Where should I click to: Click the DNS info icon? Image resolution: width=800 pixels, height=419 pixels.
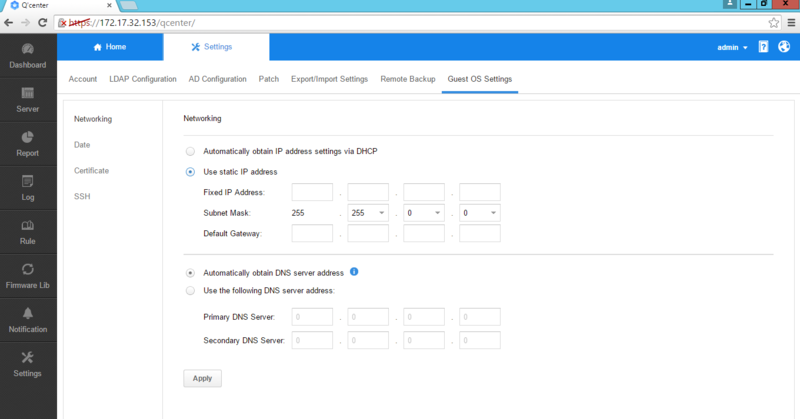click(x=354, y=272)
